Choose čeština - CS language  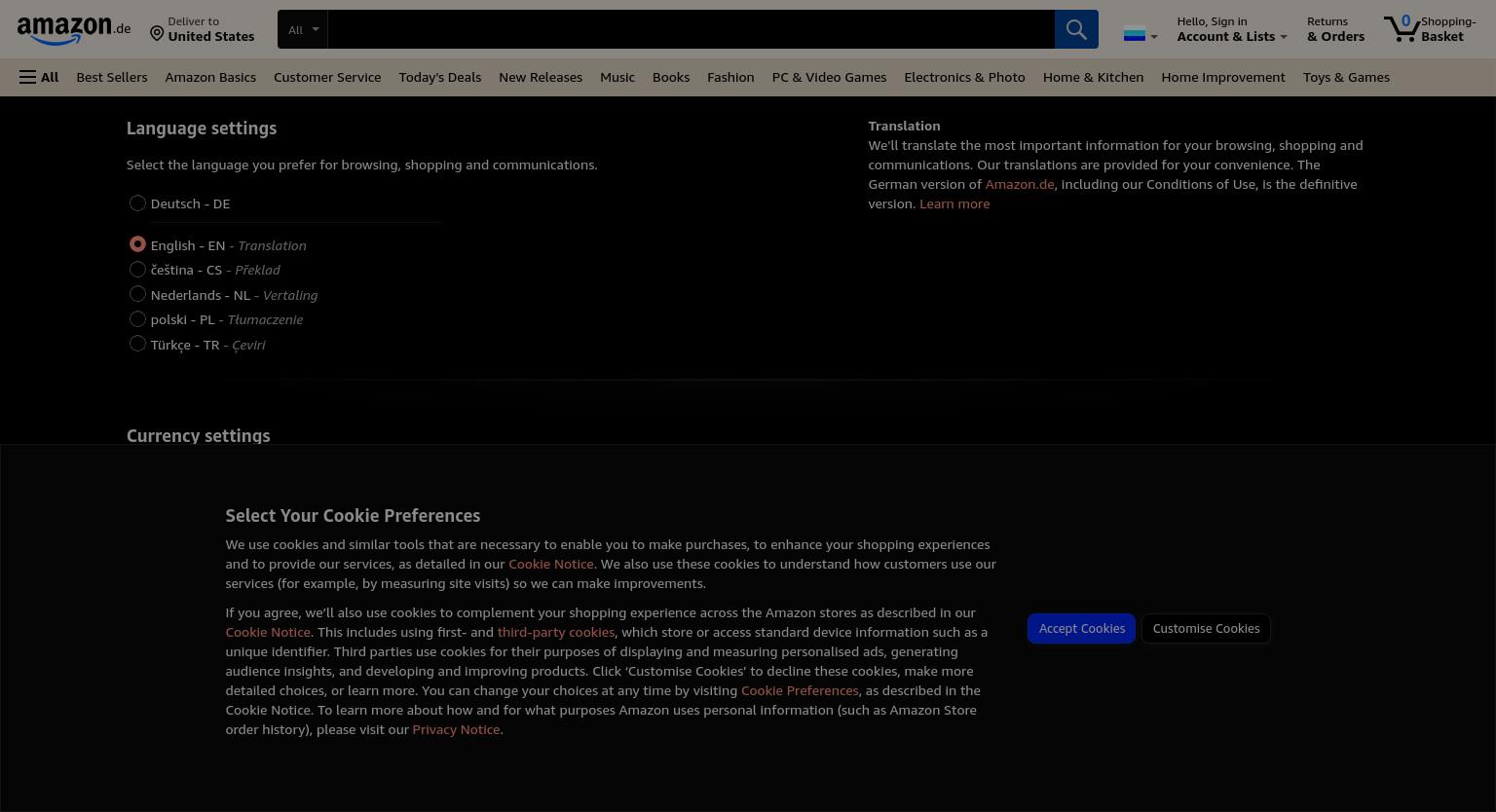click(x=137, y=269)
